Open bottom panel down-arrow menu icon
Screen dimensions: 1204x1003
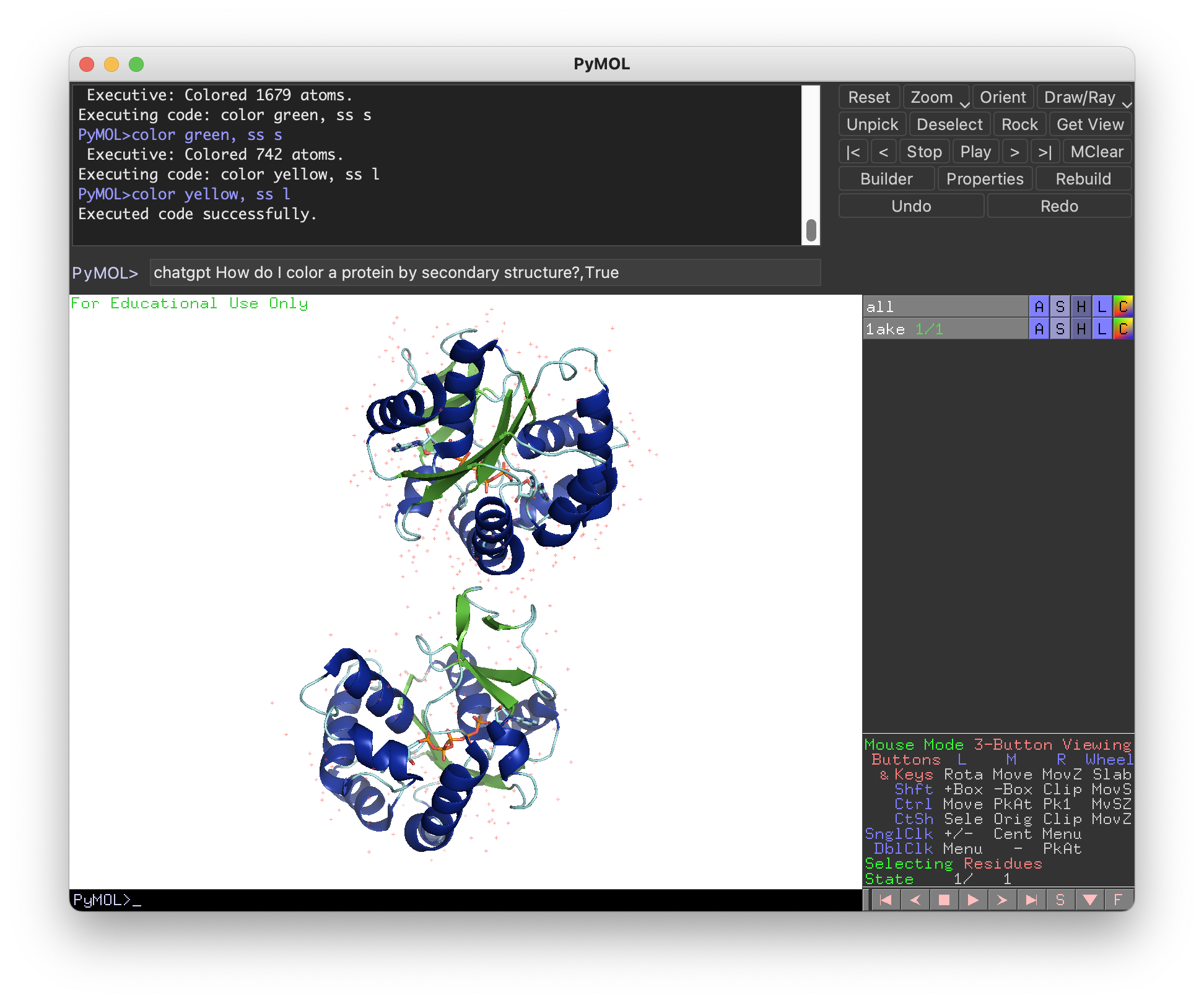(1089, 900)
